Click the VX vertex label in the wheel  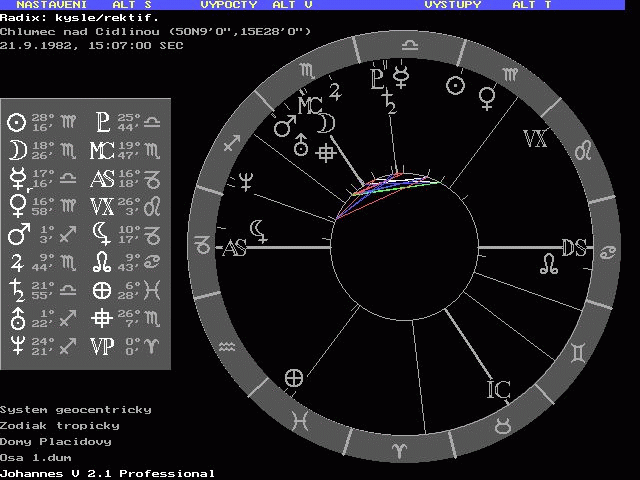point(535,139)
